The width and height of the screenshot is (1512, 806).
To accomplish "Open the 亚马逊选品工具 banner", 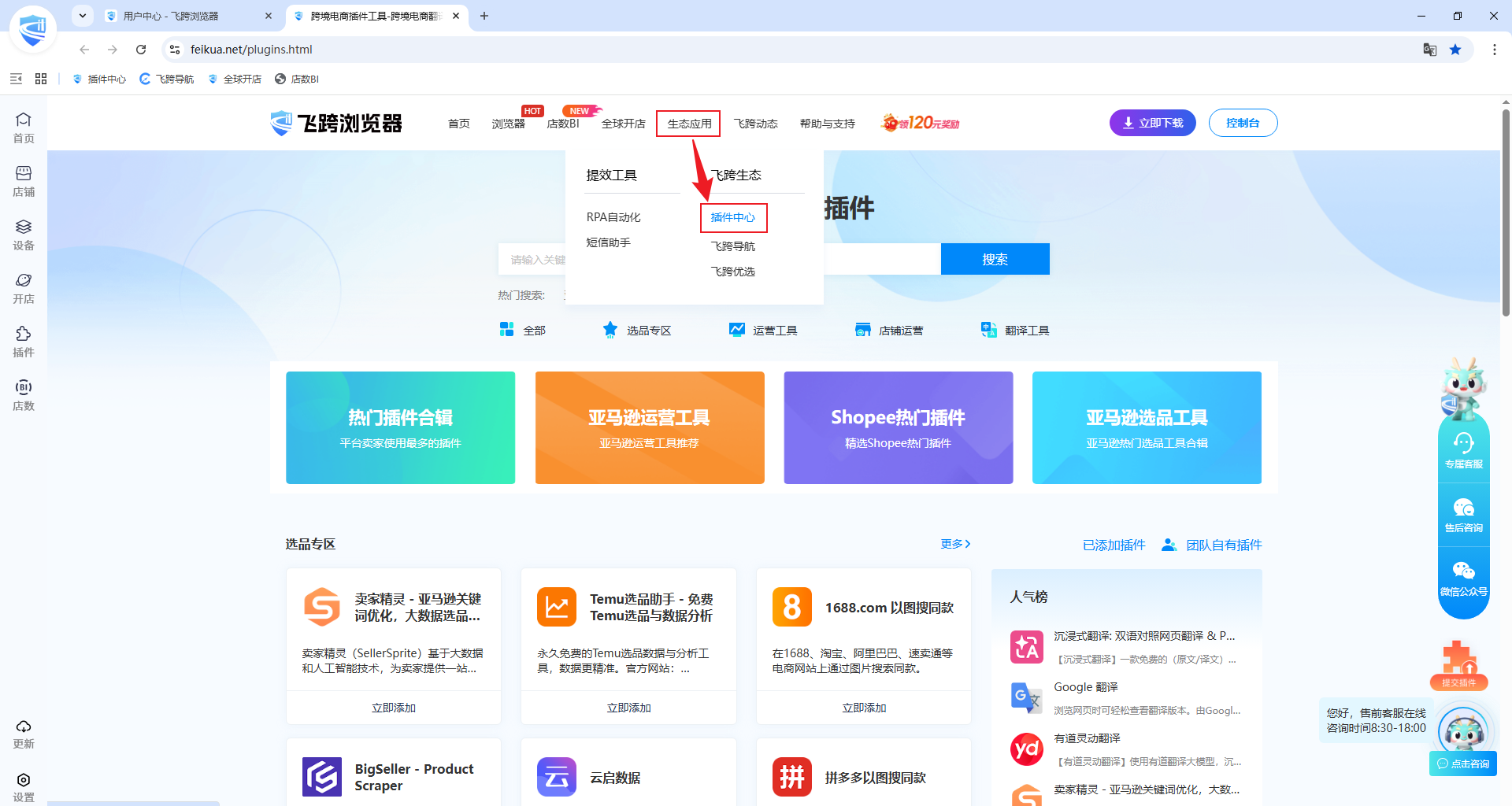I will (x=1147, y=427).
